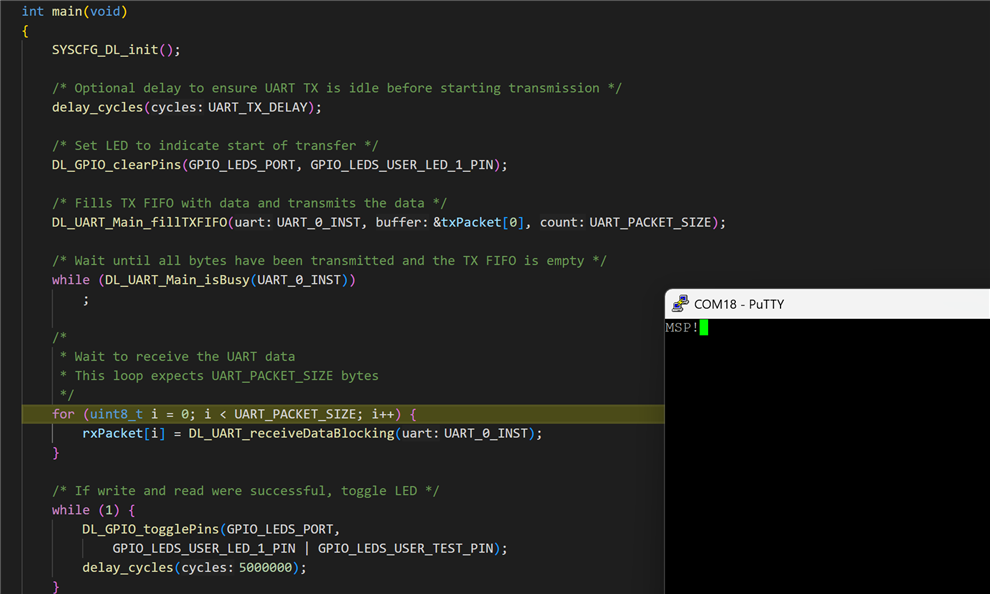Click the COM18 - PuTTY window title
This screenshot has width=990, height=594.
(739, 304)
